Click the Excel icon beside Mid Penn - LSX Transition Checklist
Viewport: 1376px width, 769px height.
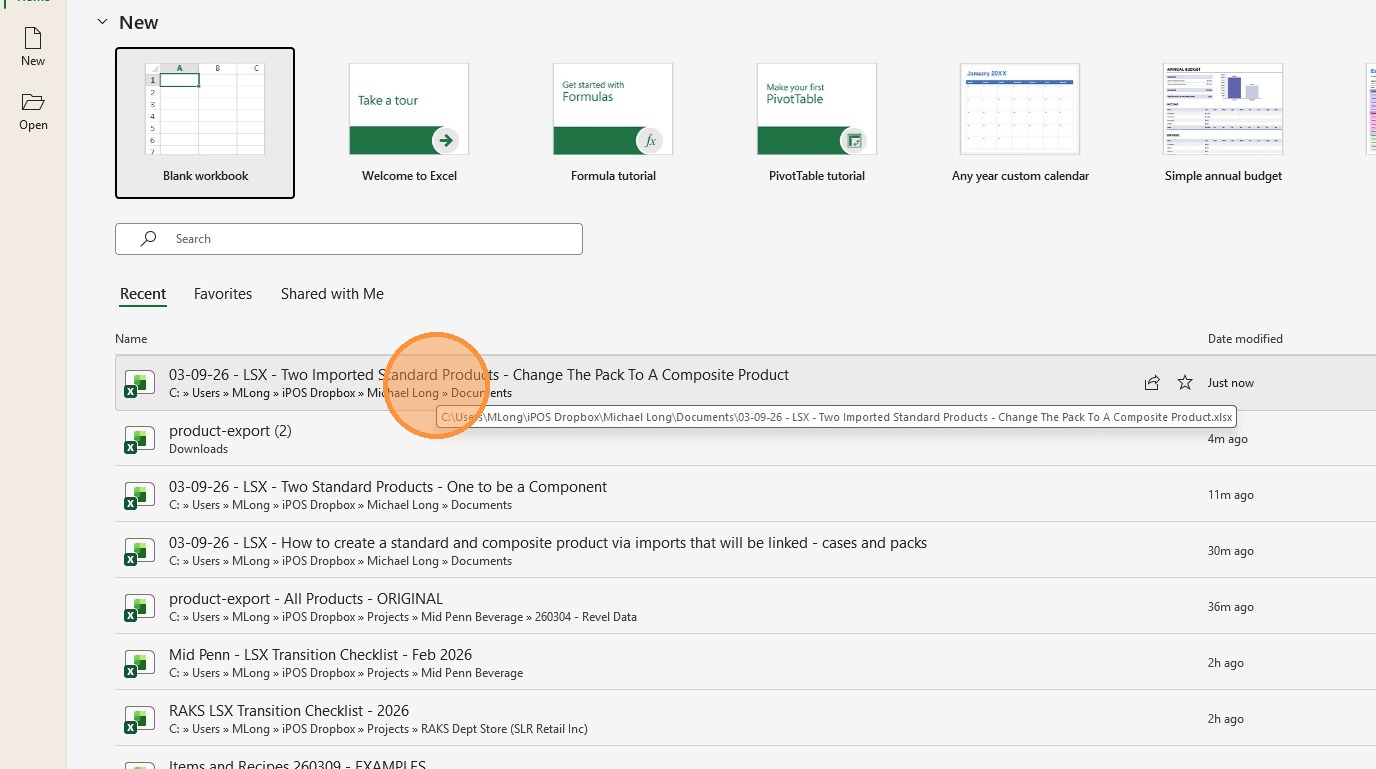pyautogui.click(x=139, y=664)
